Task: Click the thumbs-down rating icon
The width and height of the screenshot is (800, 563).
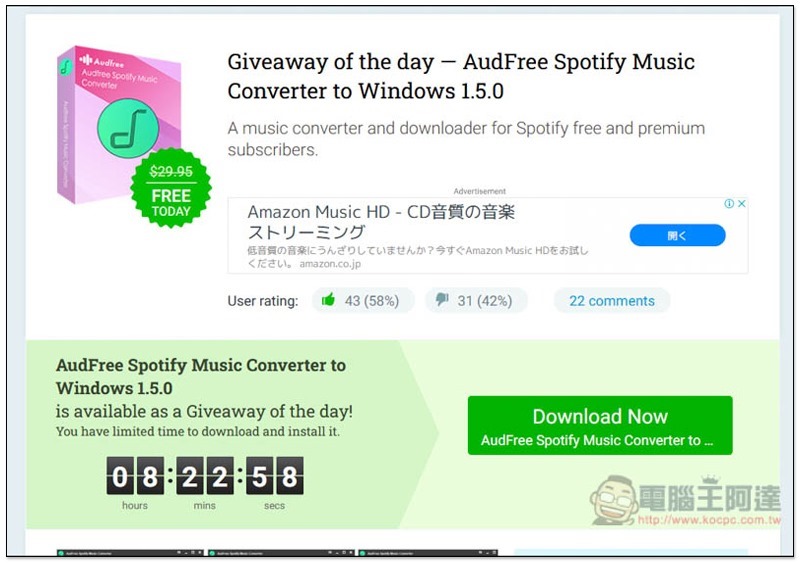Action: coord(442,300)
